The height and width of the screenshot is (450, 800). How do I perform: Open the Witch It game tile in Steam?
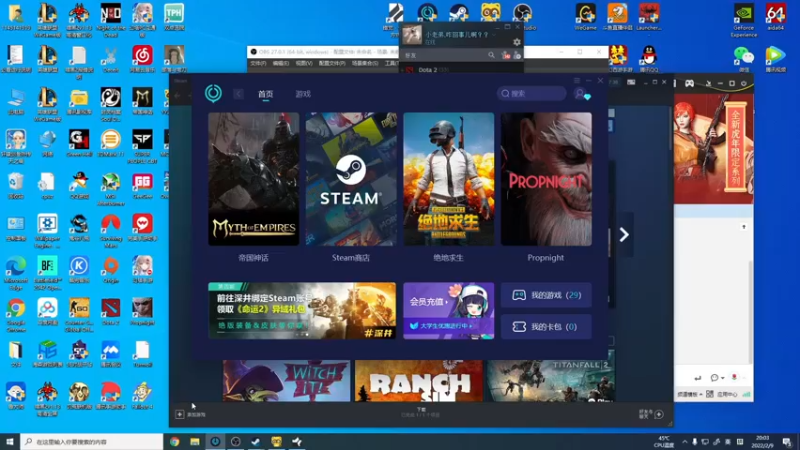tap(286, 381)
